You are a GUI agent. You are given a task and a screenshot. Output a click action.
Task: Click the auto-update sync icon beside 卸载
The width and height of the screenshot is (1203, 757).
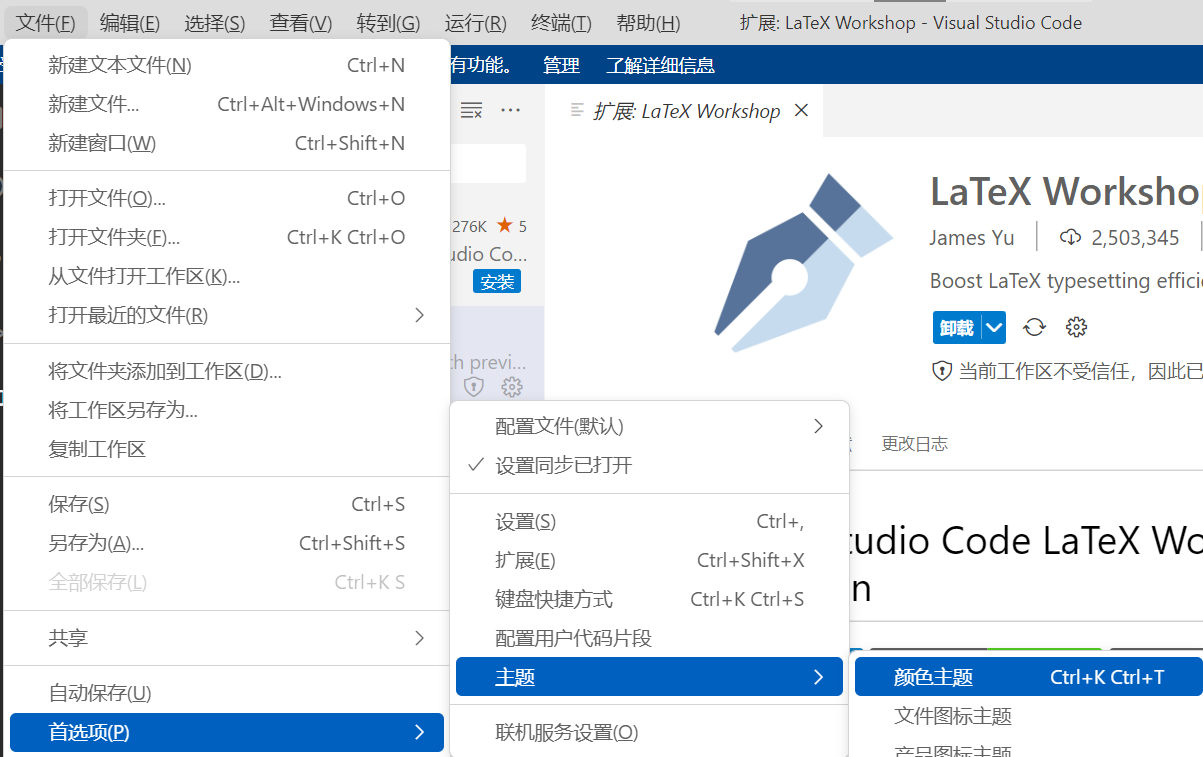point(1033,327)
